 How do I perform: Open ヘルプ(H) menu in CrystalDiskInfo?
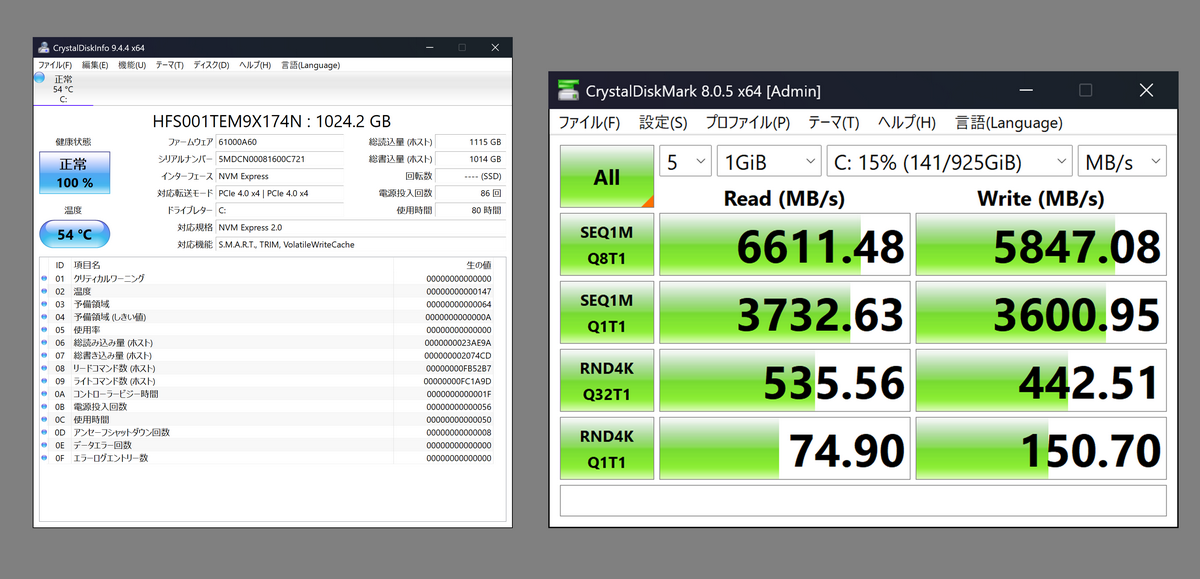[254, 65]
